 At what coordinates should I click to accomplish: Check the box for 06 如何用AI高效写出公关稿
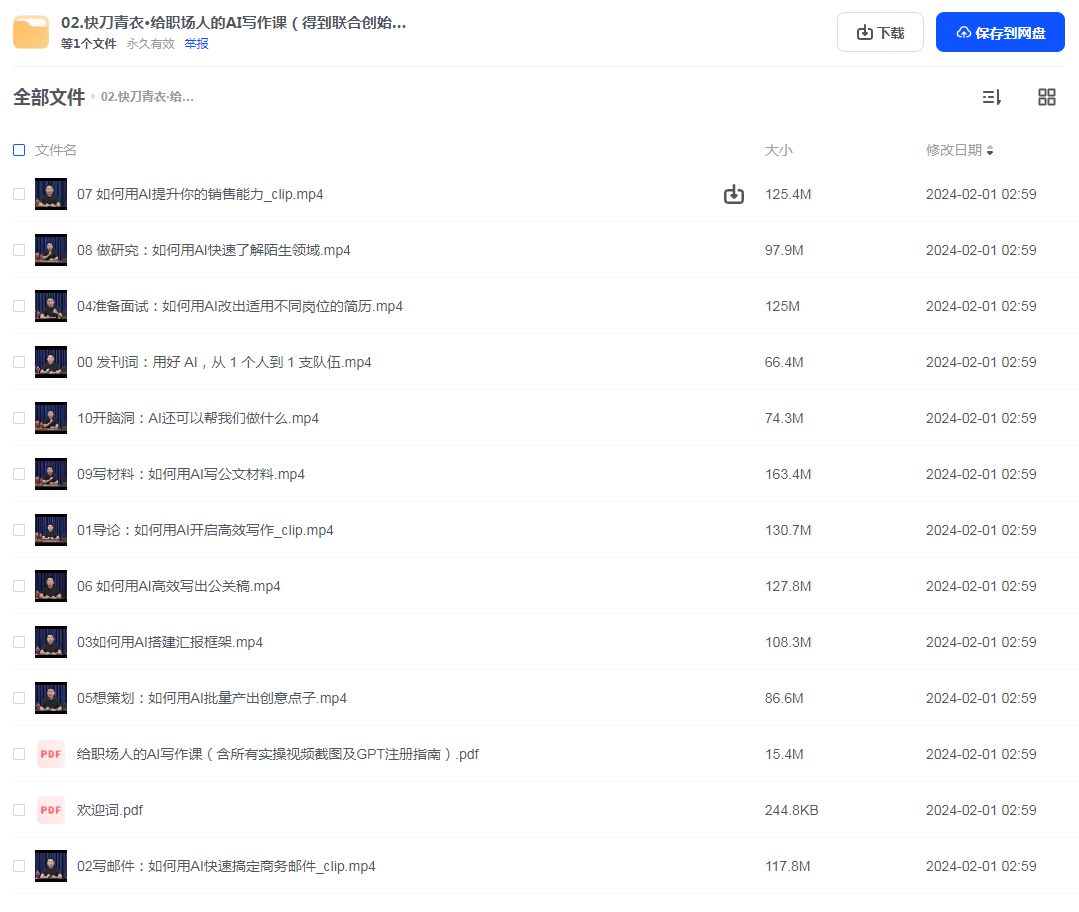pos(19,586)
